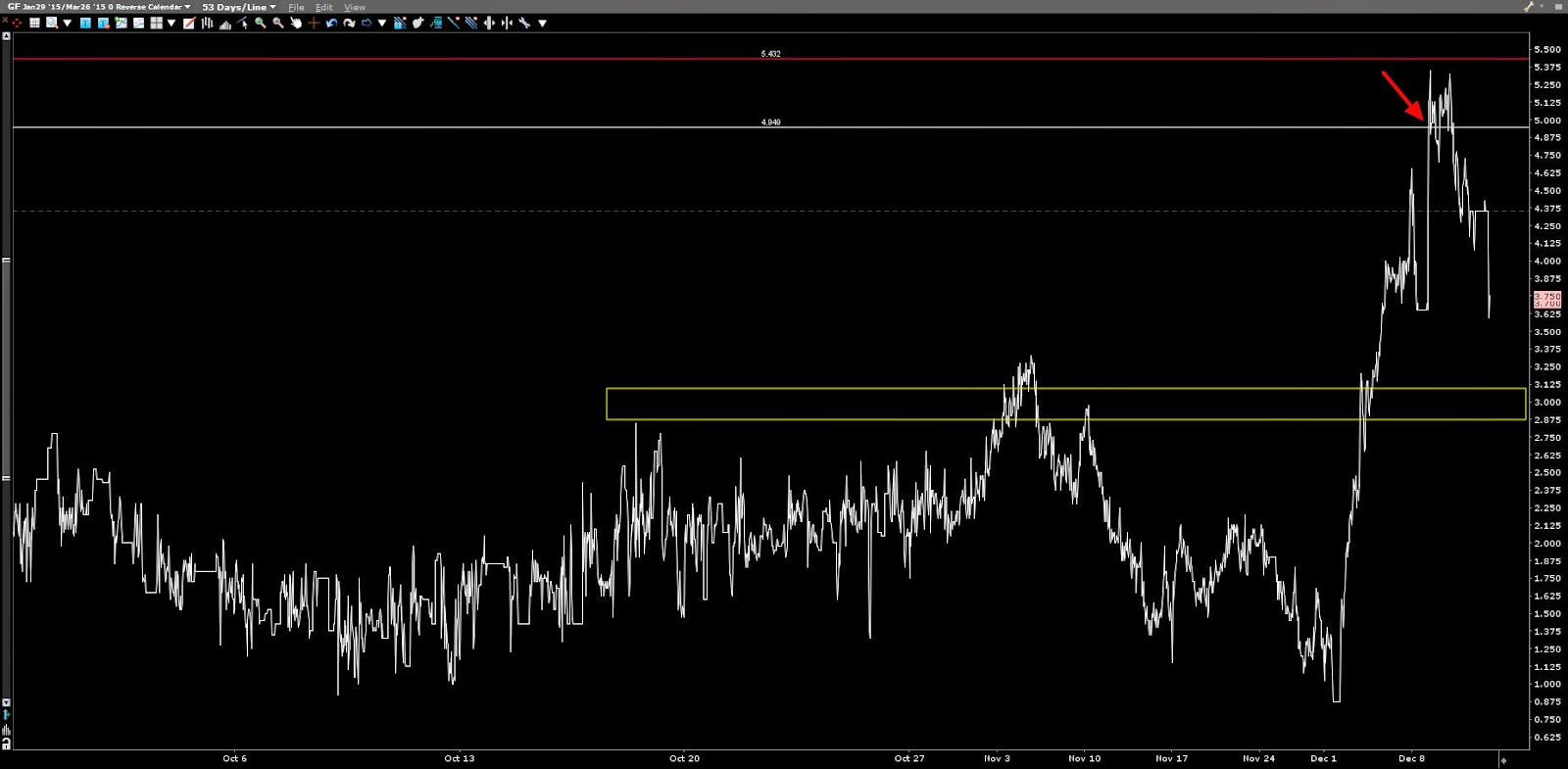Click the Dec 8 date label
This screenshot has height=769, width=1568.
coord(1411,758)
